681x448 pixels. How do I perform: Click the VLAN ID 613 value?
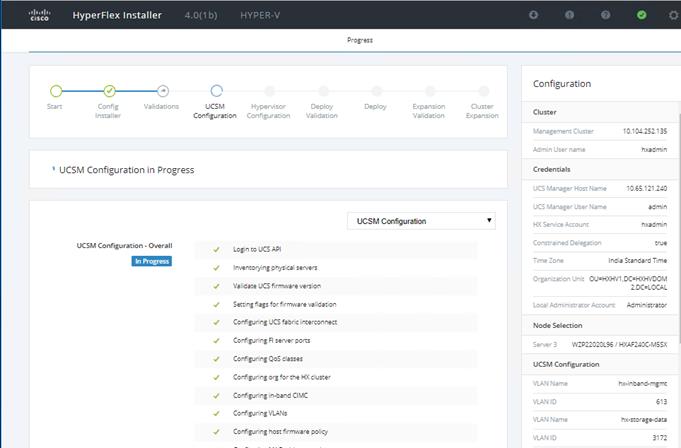[661, 402]
